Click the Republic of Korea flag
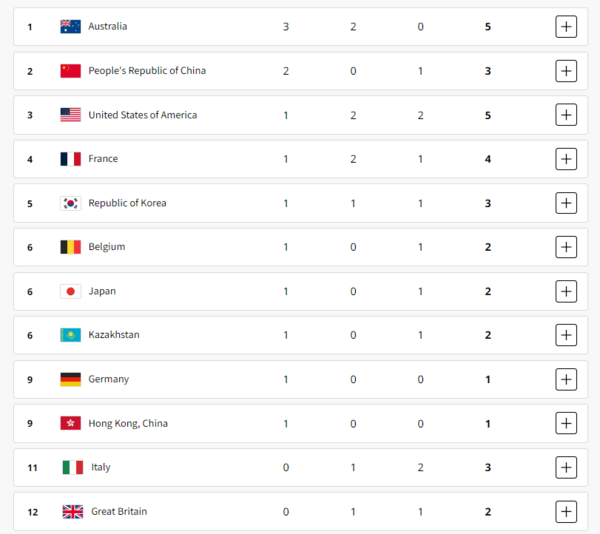The width and height of the screenshot is (600, 534). (70, 203)
